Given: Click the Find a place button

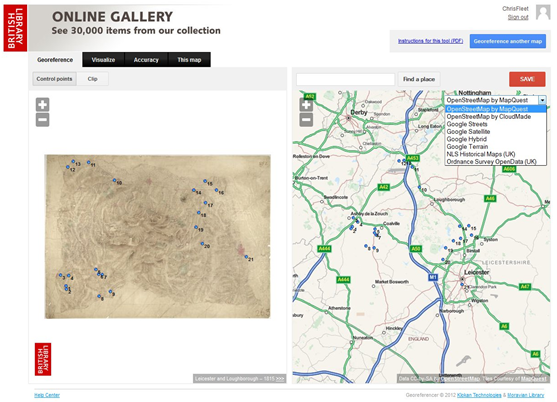Looking at the screenshot, I should pos(419,79).
